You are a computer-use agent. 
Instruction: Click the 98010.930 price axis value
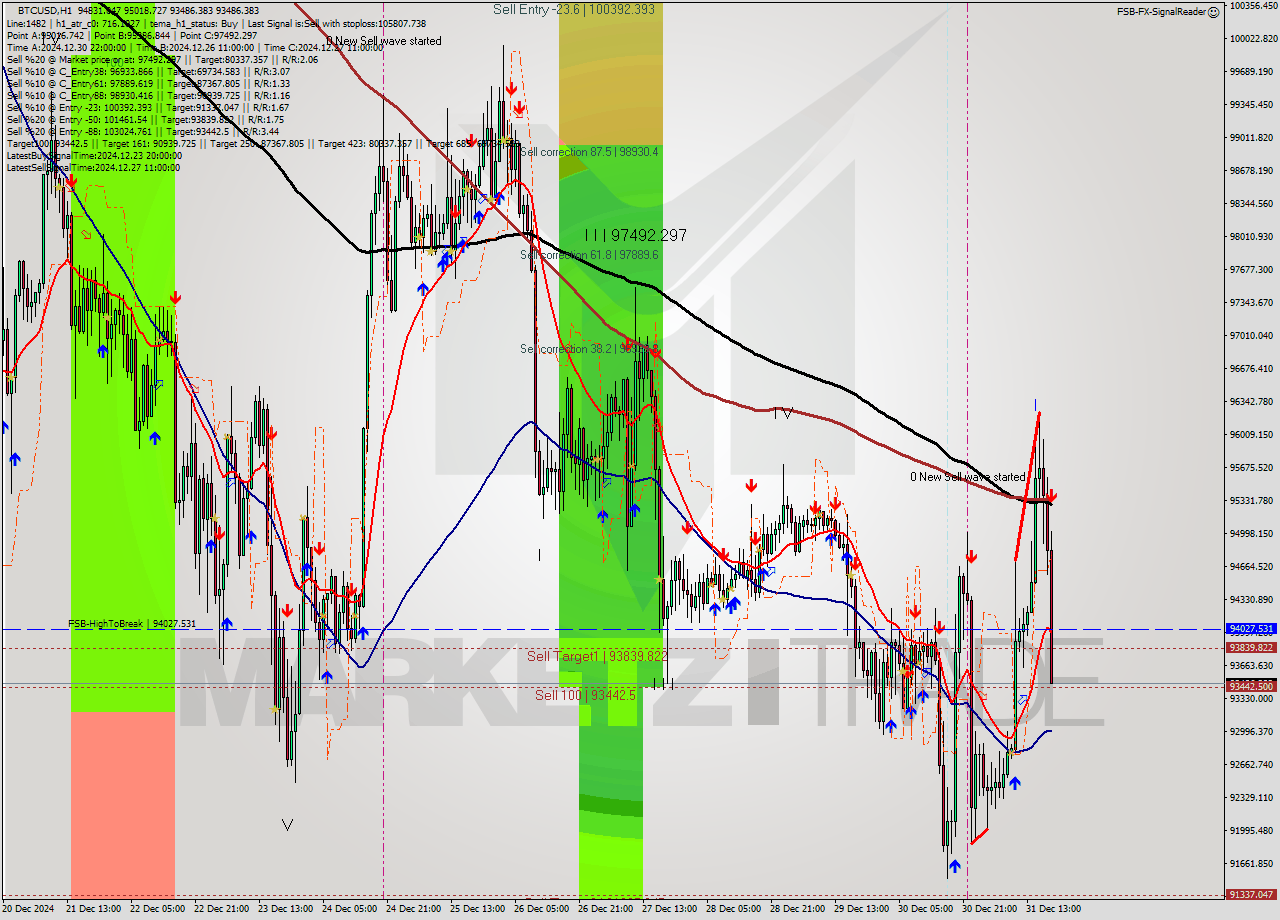(1252, 236)
